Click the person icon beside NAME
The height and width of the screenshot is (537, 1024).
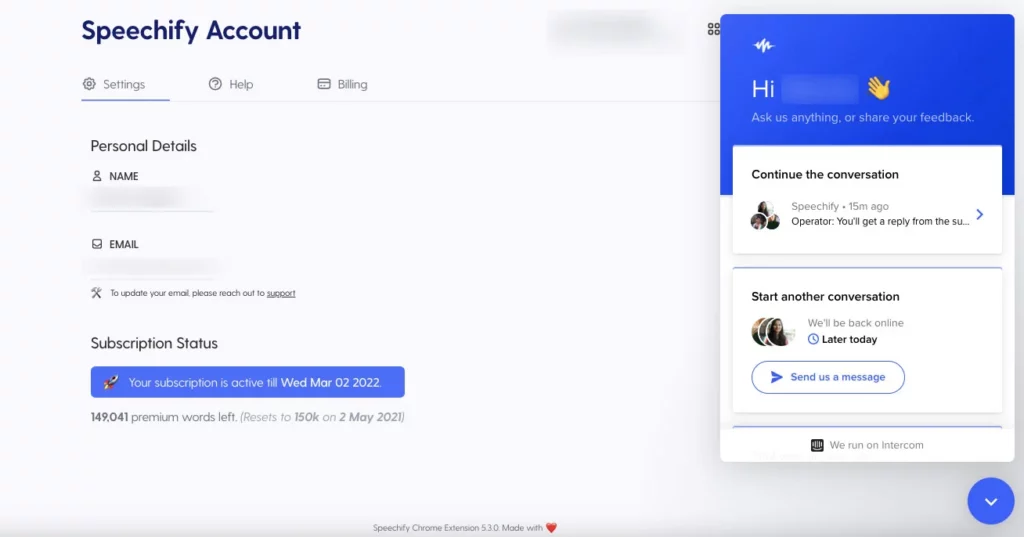tap(97, 176)
